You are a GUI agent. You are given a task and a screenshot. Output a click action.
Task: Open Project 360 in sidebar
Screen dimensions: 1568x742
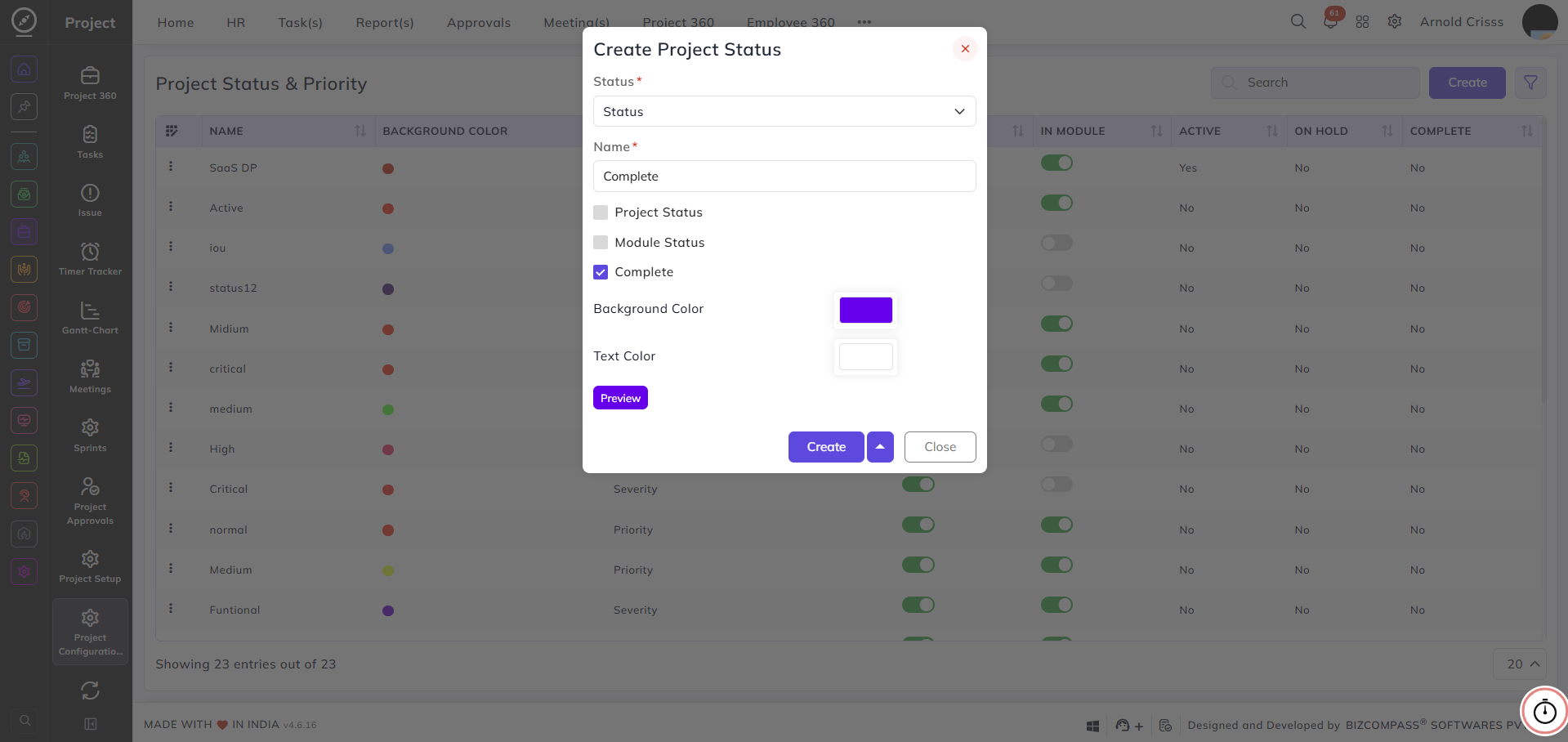coord(90,83)
